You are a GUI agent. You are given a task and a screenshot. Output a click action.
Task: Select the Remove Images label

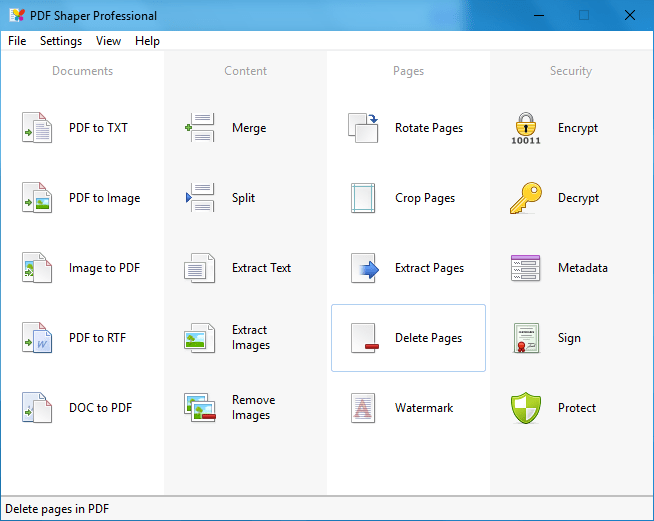pos(254,407)
